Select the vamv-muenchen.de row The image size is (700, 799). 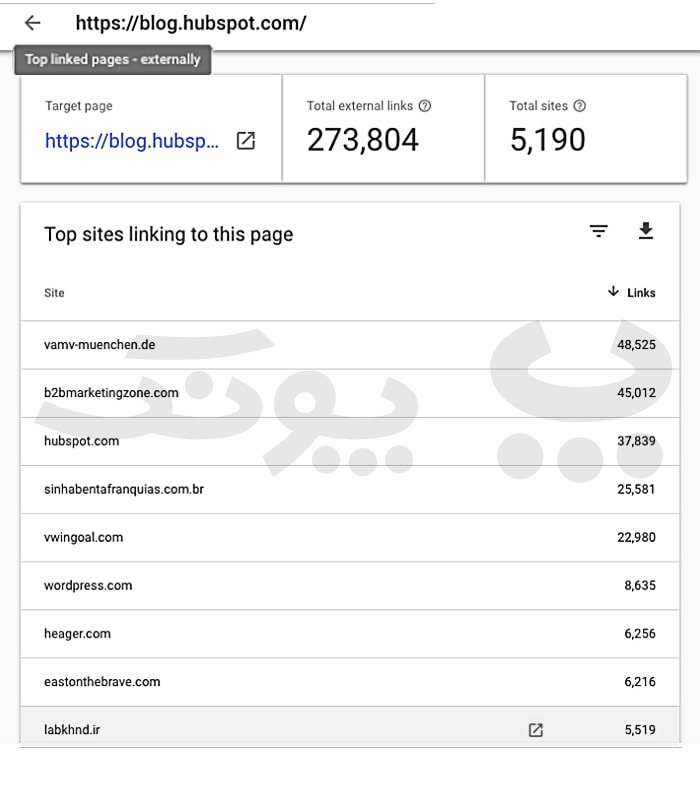click(x=349, y=345)
